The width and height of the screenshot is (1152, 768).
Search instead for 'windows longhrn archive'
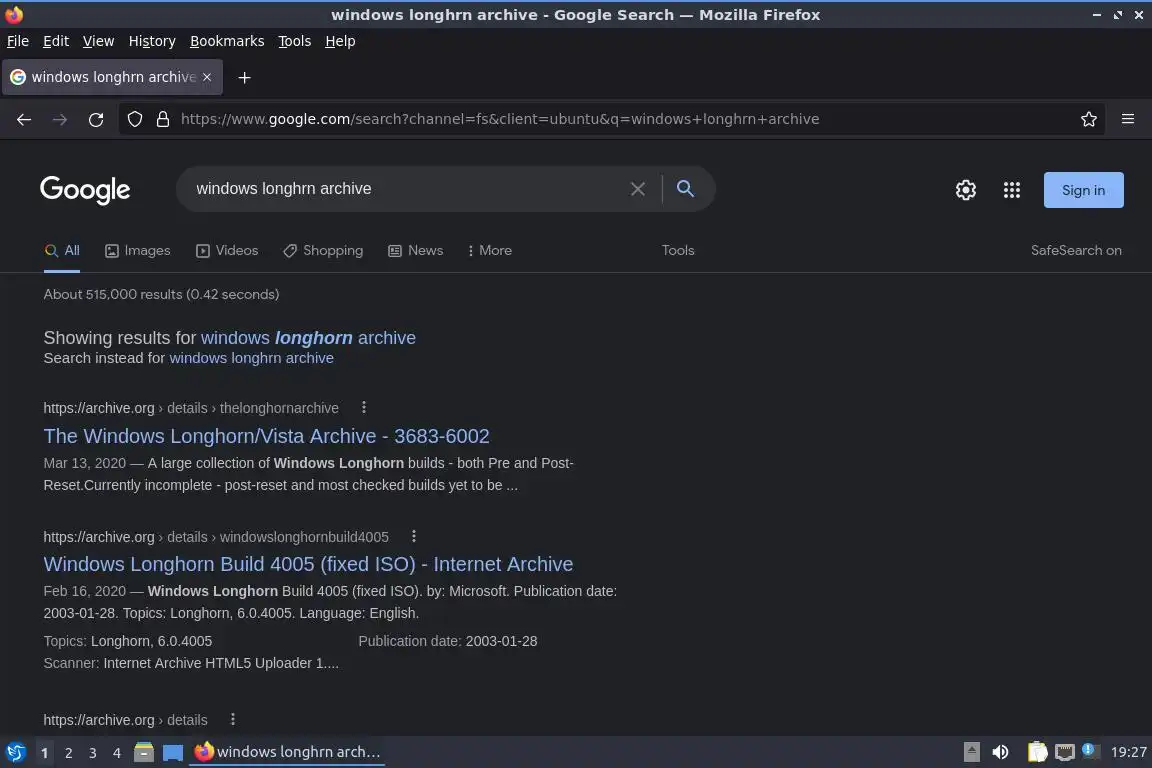251,358
